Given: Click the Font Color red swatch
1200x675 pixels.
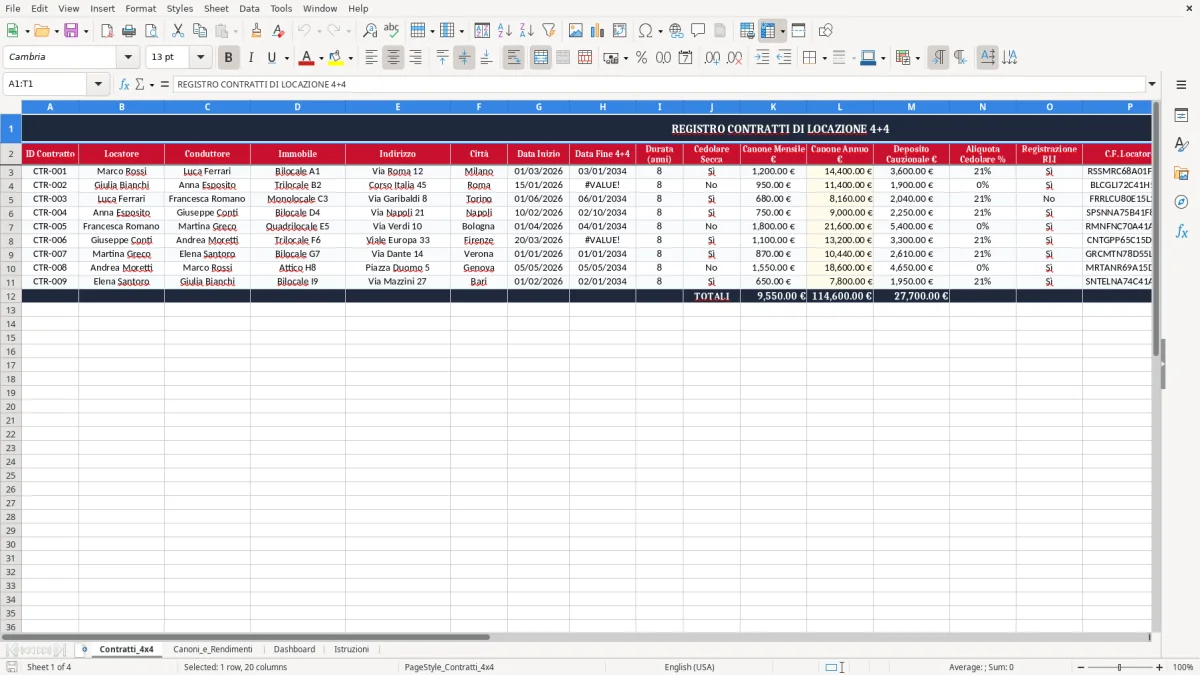Looking at the screenshot, I should (307, 58).
